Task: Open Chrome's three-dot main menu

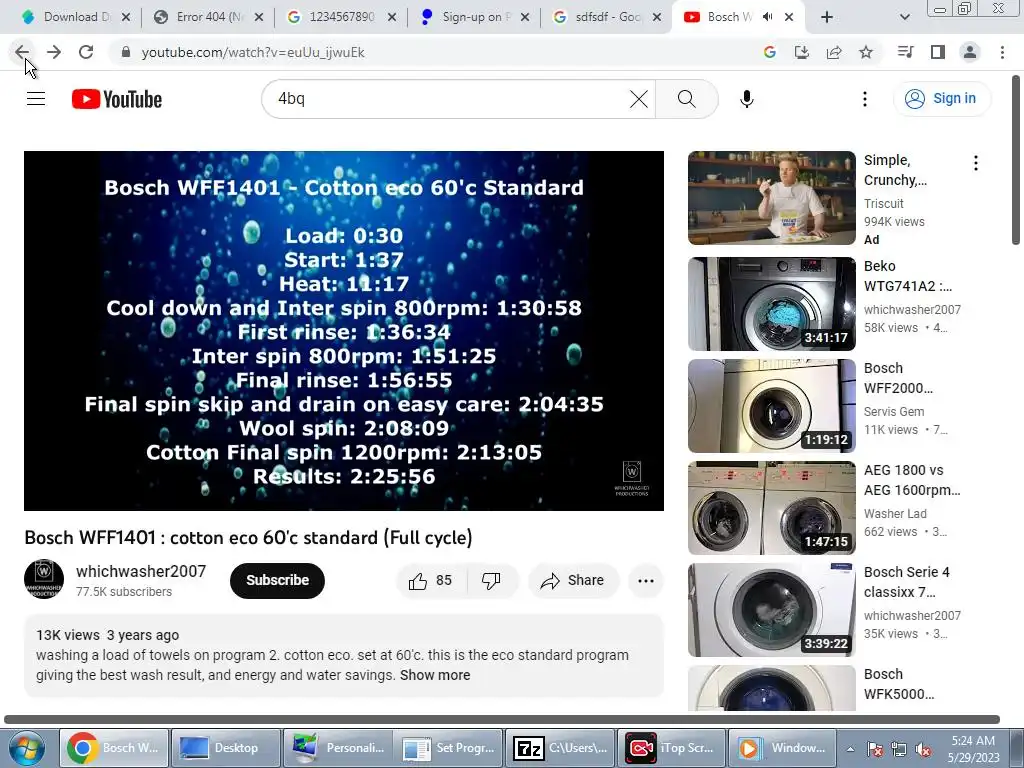Action: pos(1002,52)
